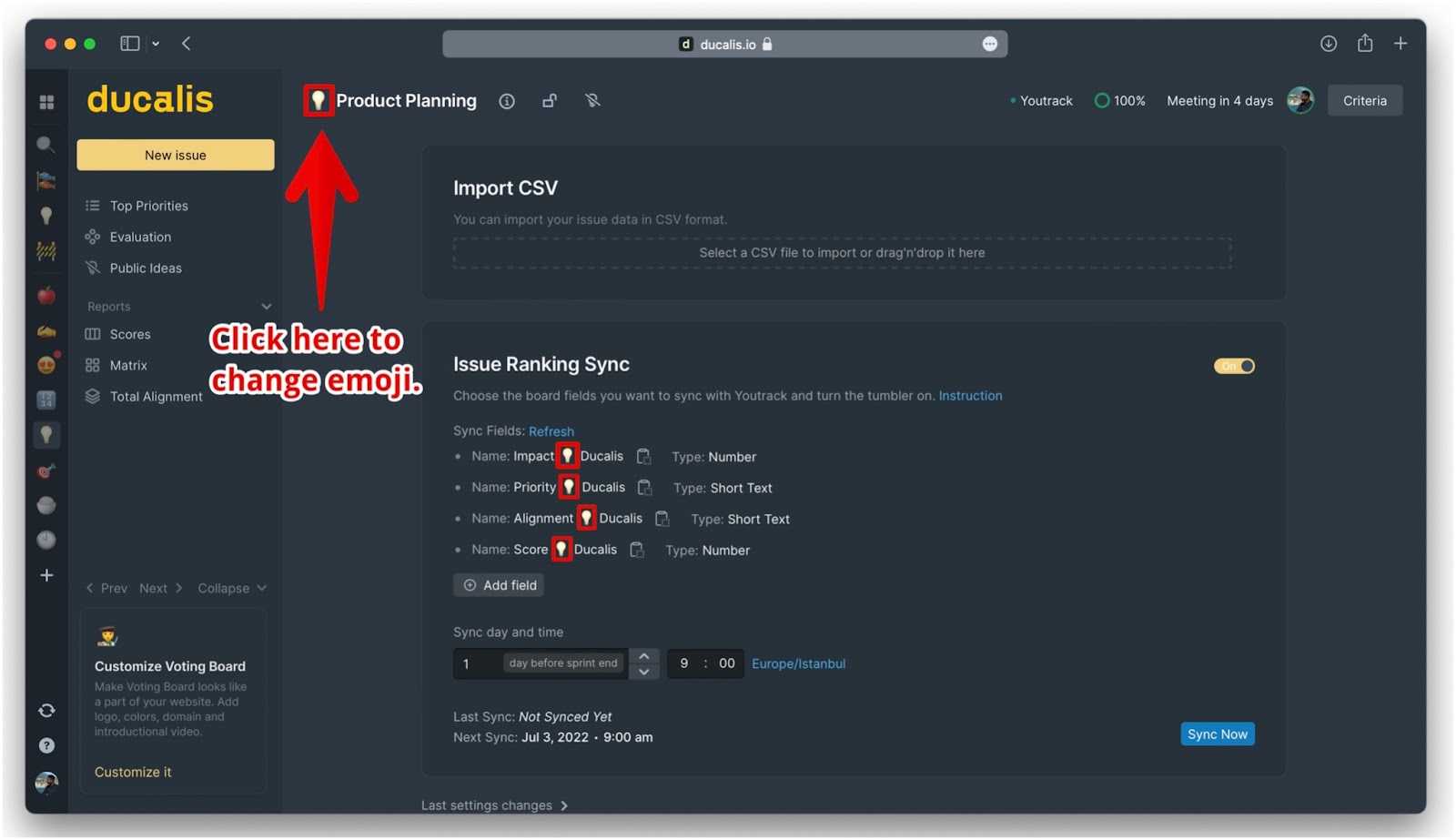Copy the Priority field name
The image size is (1456, 840).
tap(644, 487)
